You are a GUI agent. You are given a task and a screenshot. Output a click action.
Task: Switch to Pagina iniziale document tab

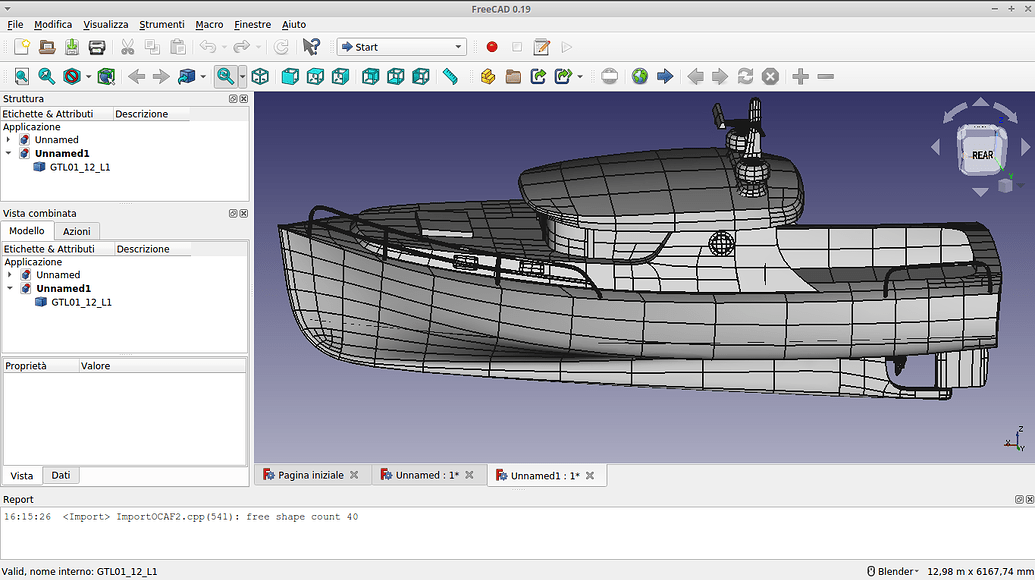point(311,475)
